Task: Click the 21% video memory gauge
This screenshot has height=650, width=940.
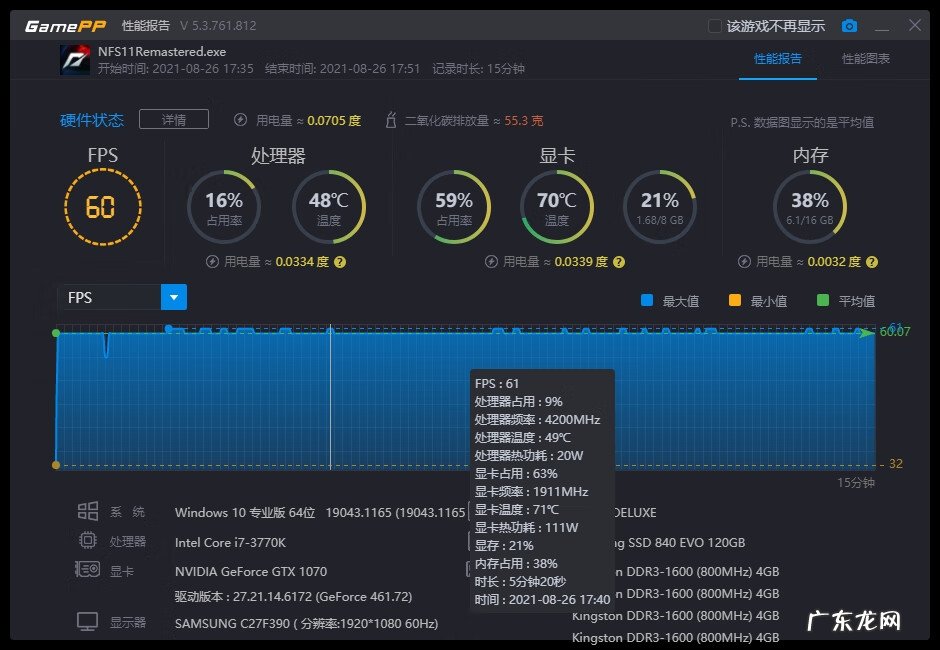Action: (x=660, y=207)
